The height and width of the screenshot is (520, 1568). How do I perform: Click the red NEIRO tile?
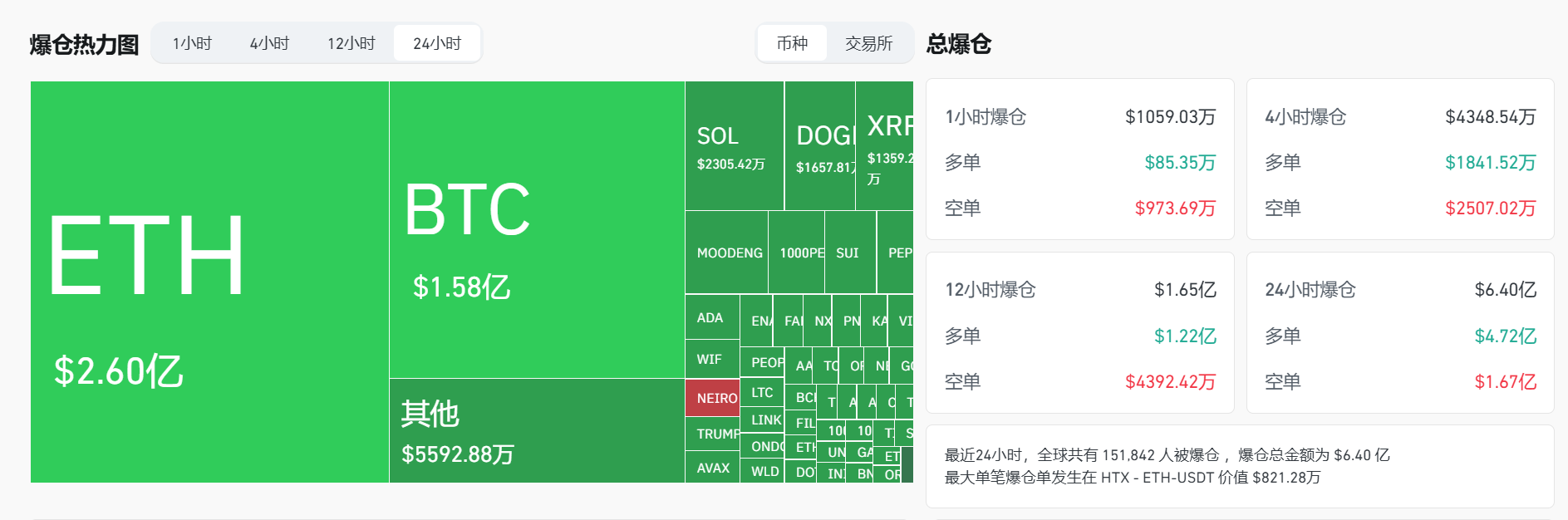(712, 398)
